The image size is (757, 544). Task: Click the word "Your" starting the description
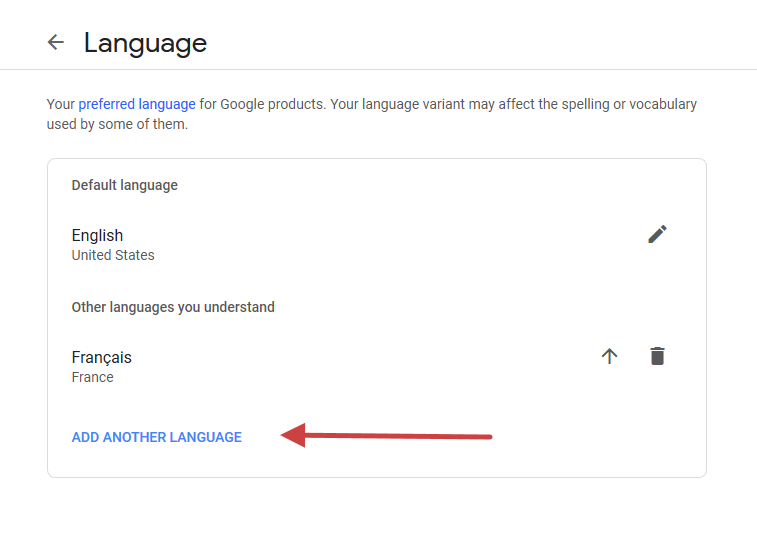pos(60,104)
